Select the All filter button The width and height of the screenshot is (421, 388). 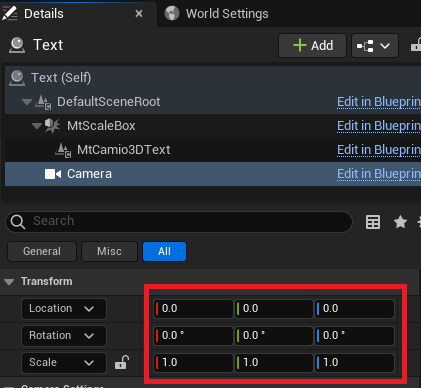click(x=164, y=251)
